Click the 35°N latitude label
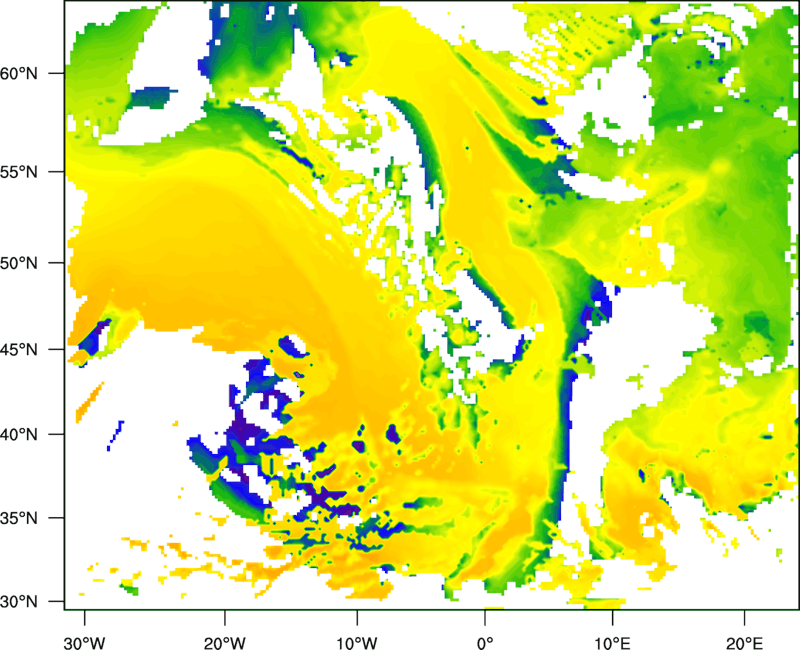 pyautogui.click(x=19, y=518)
